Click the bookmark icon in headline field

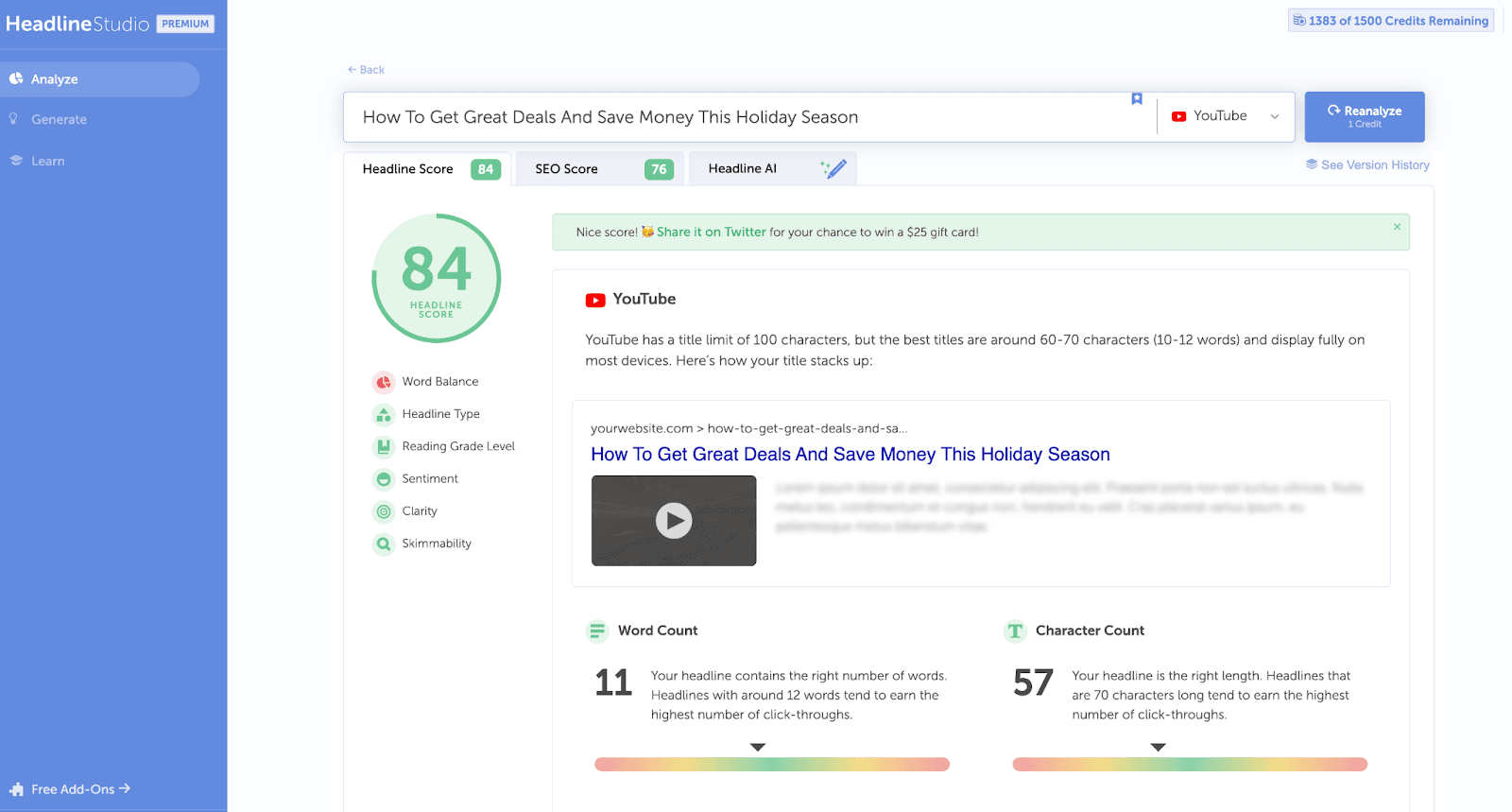tap(1137, 99)
